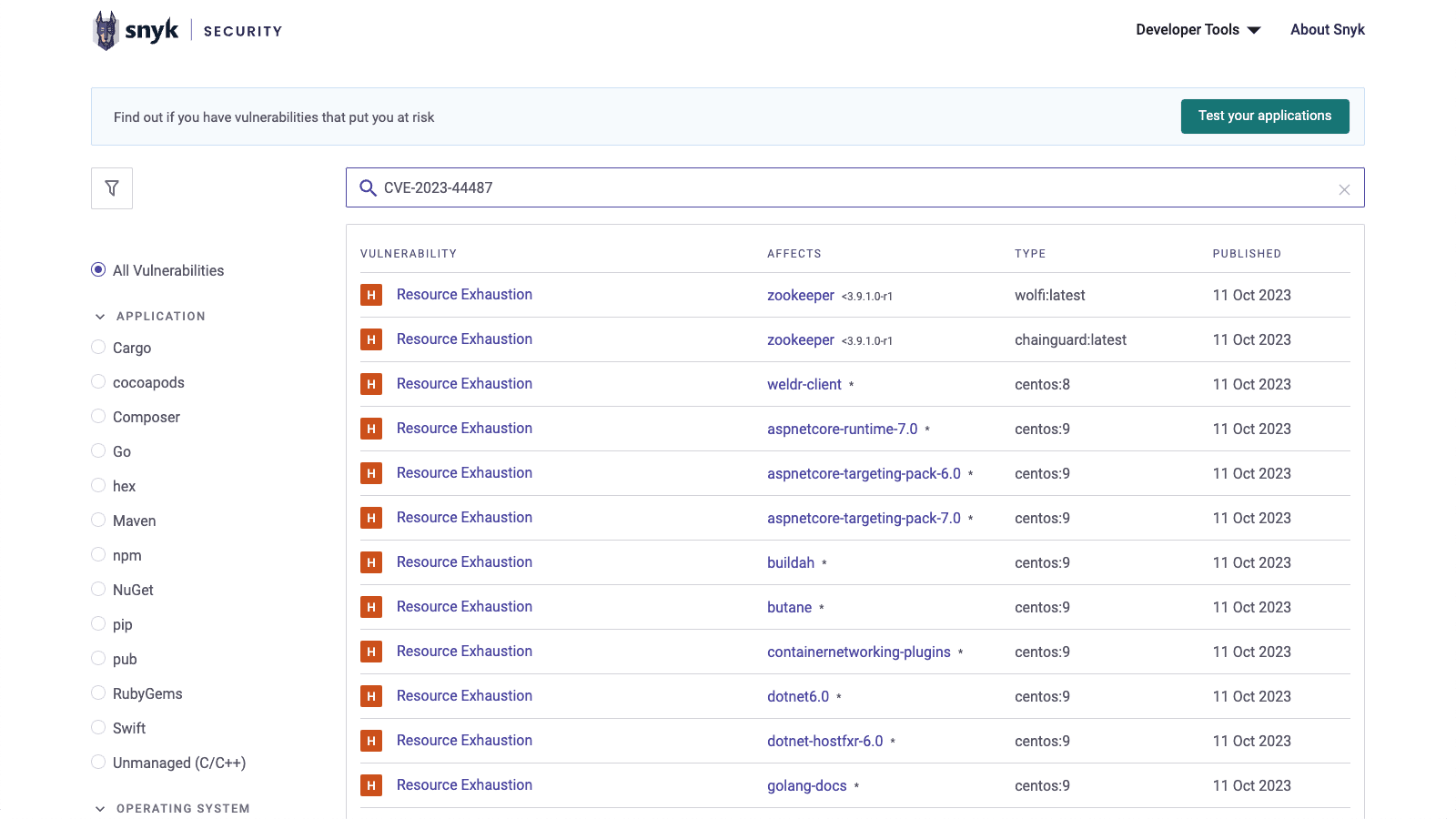
Task: Click the H severity badge for butane row
Action: coord(371,607)
